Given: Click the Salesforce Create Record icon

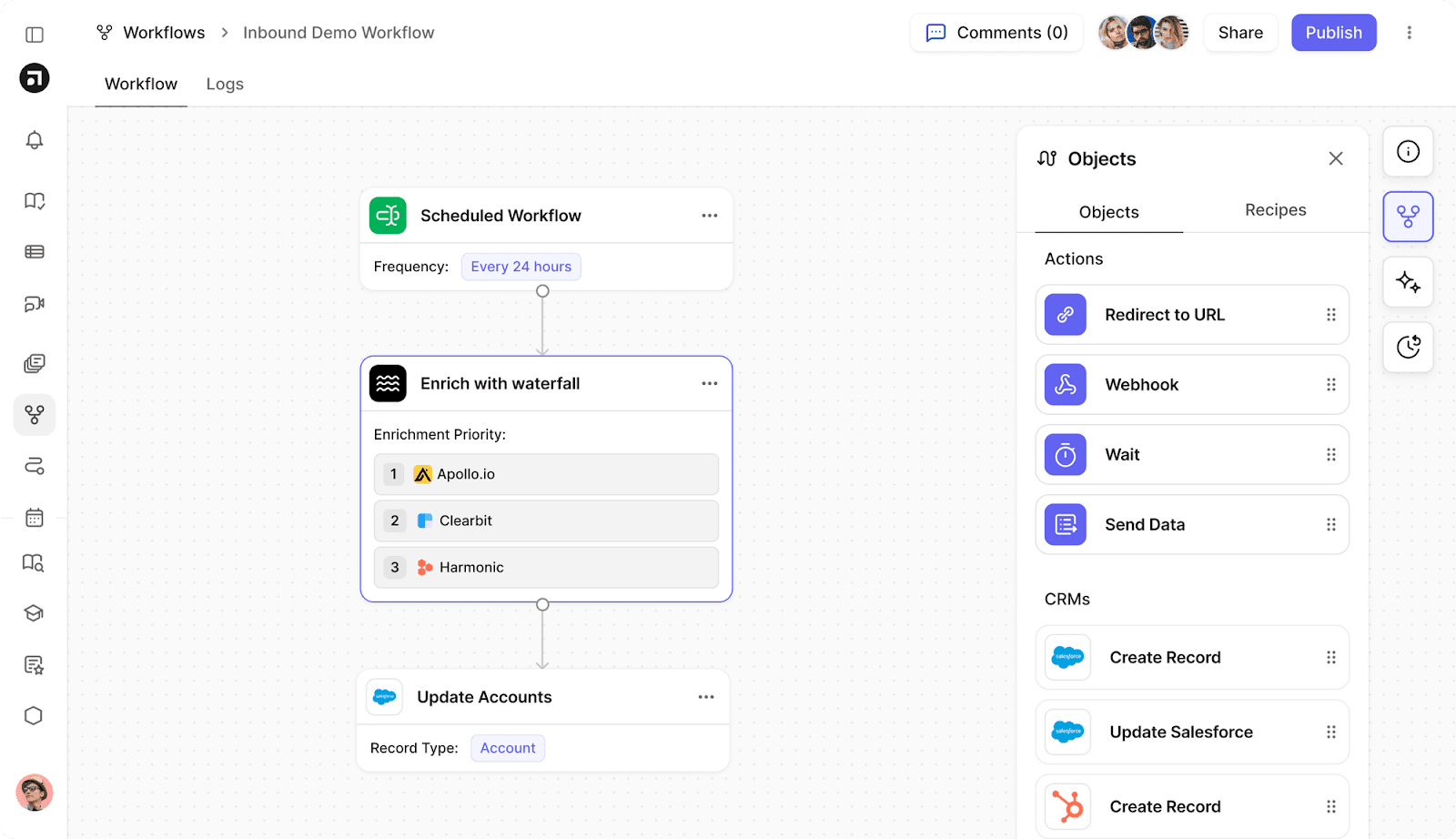Looking at the screenshot, I should coord(1067,657).
